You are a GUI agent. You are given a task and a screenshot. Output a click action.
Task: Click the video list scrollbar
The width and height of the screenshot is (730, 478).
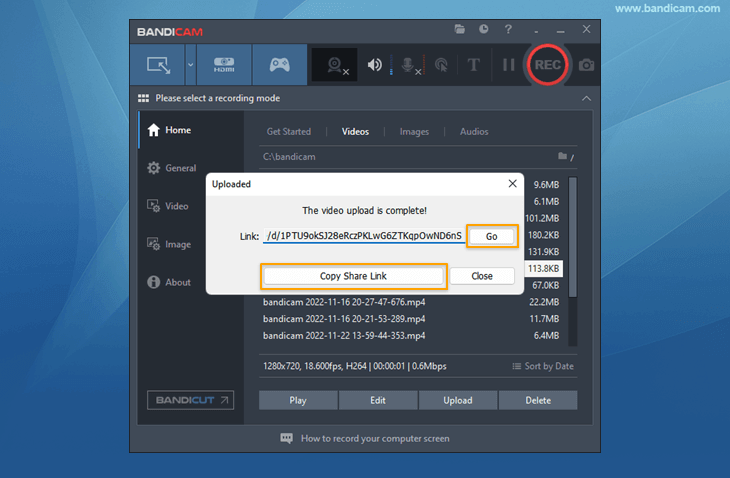[573, 237]
